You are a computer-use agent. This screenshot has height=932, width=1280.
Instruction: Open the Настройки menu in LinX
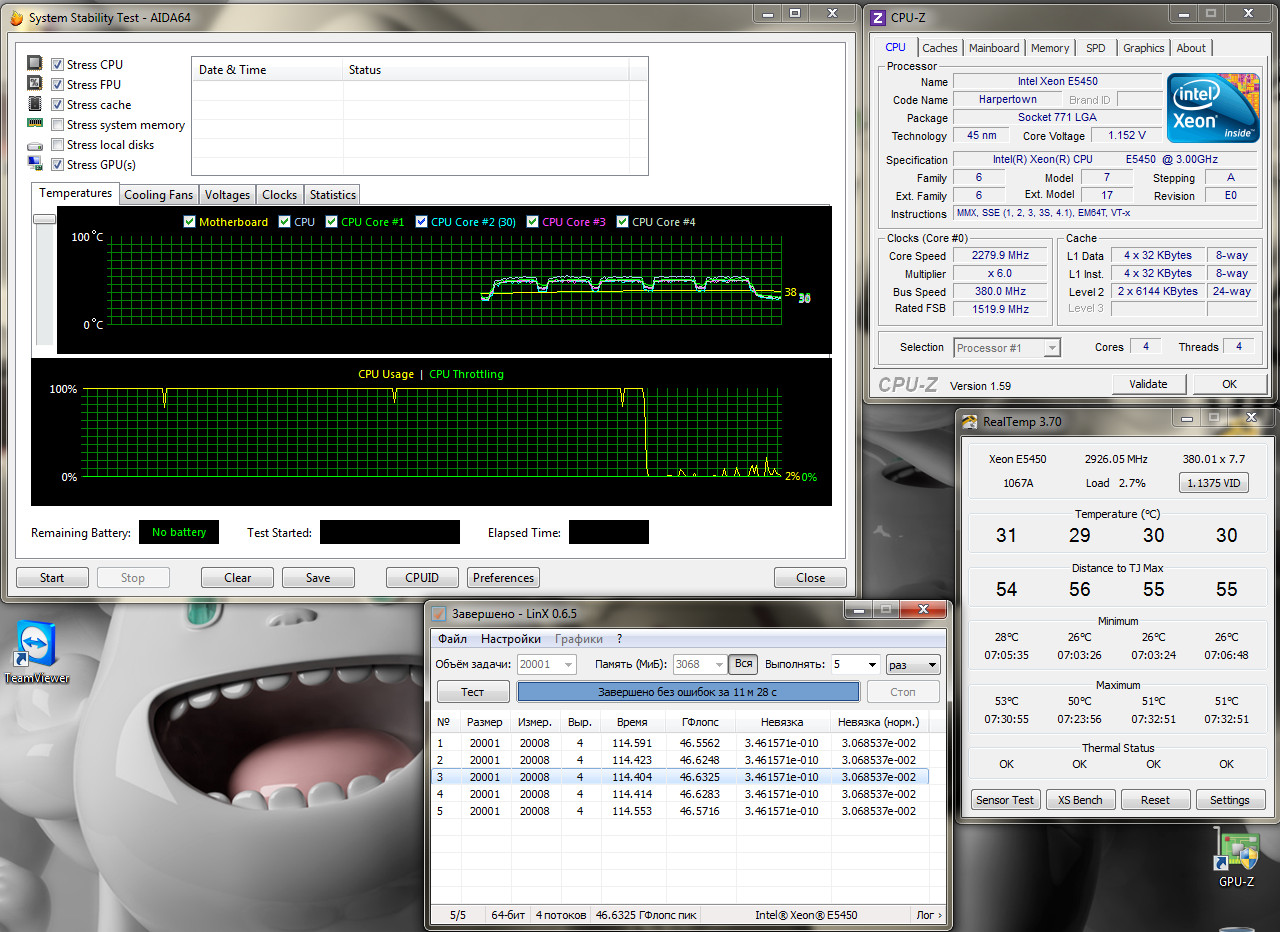point(511,639)
